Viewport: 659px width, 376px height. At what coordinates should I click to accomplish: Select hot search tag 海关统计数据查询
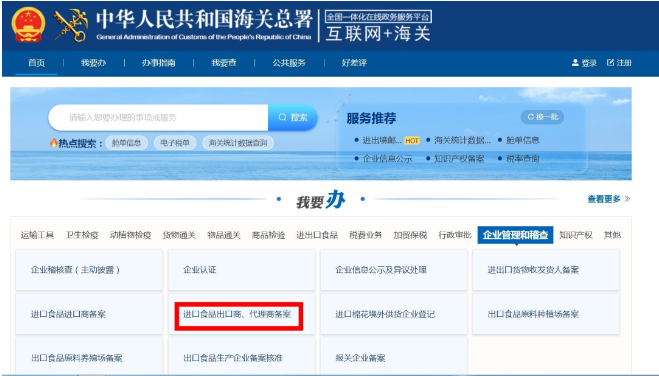tap(238, 143)
